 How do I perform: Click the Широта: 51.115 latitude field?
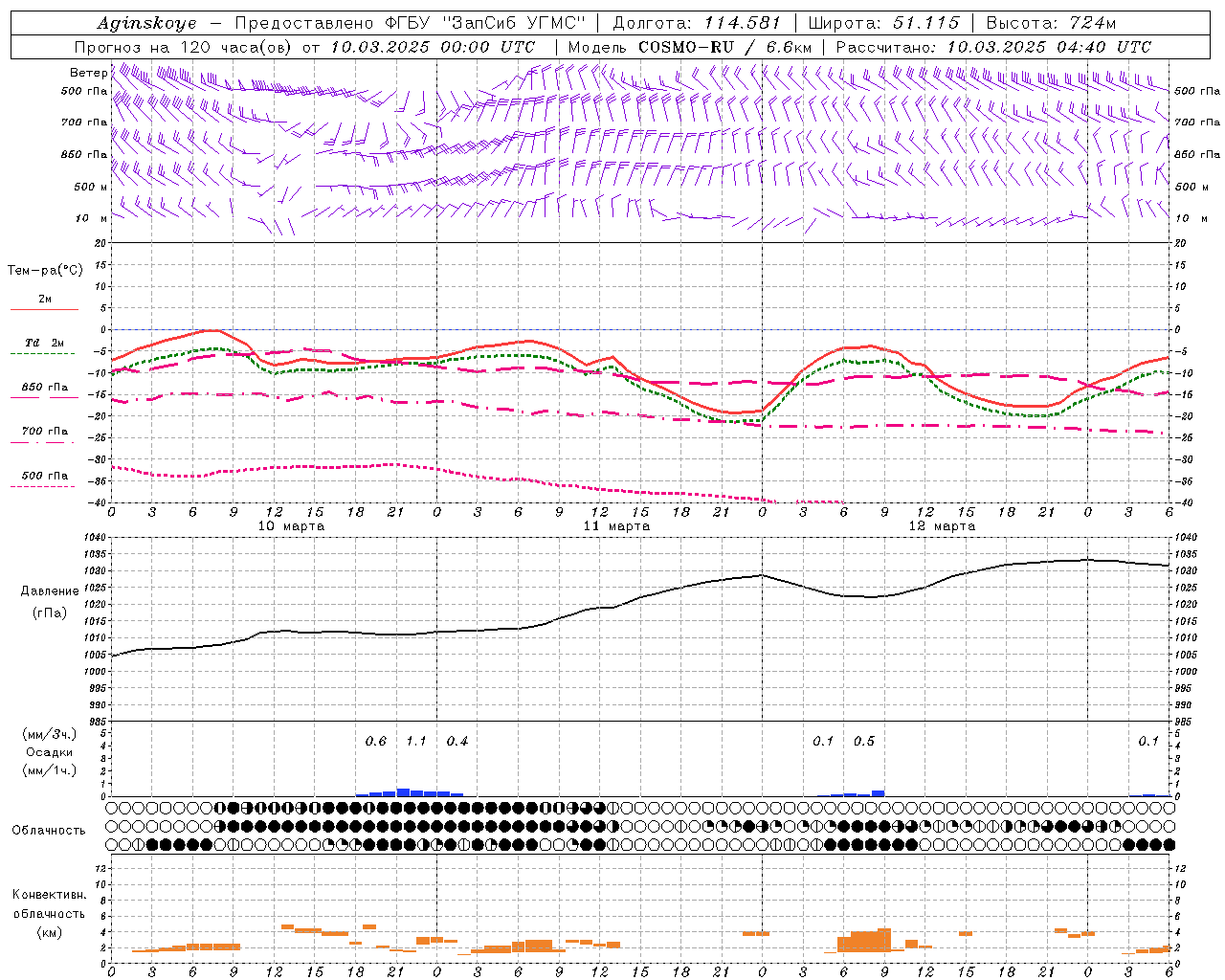coord(883,23)
